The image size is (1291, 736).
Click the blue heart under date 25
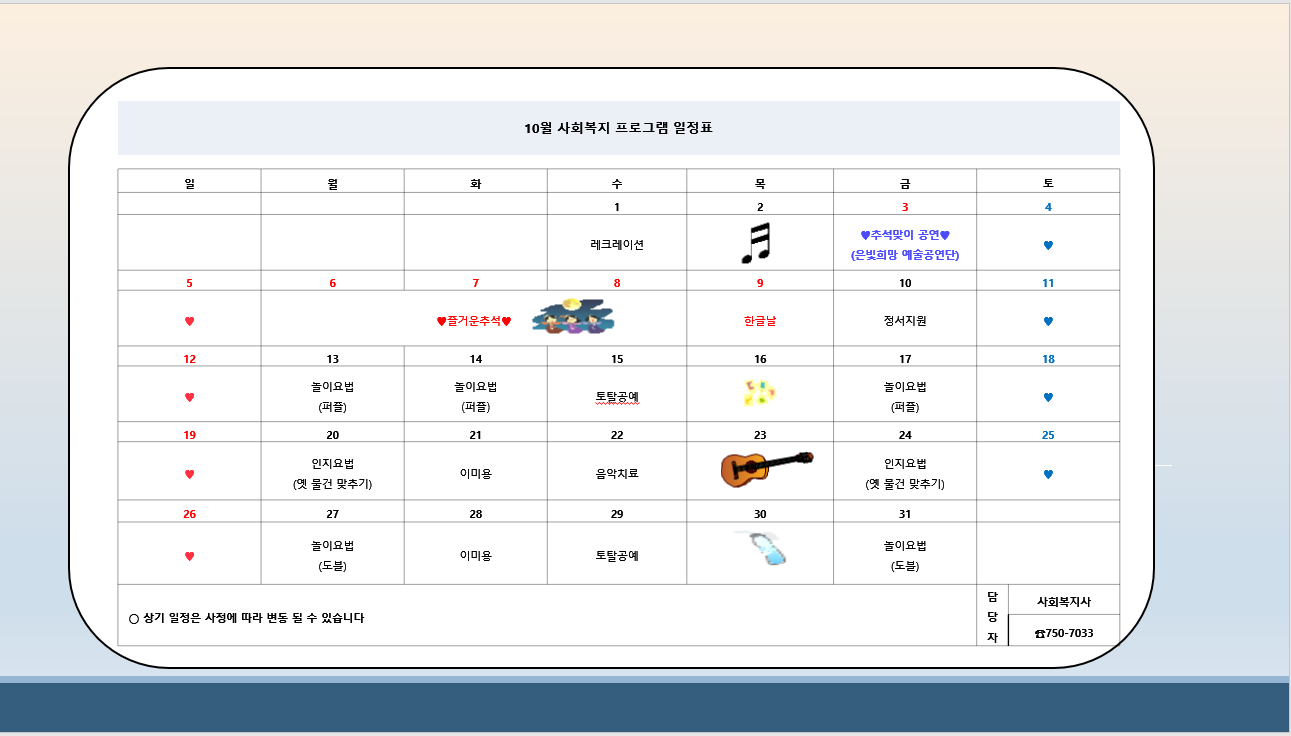click(1048, 474)
